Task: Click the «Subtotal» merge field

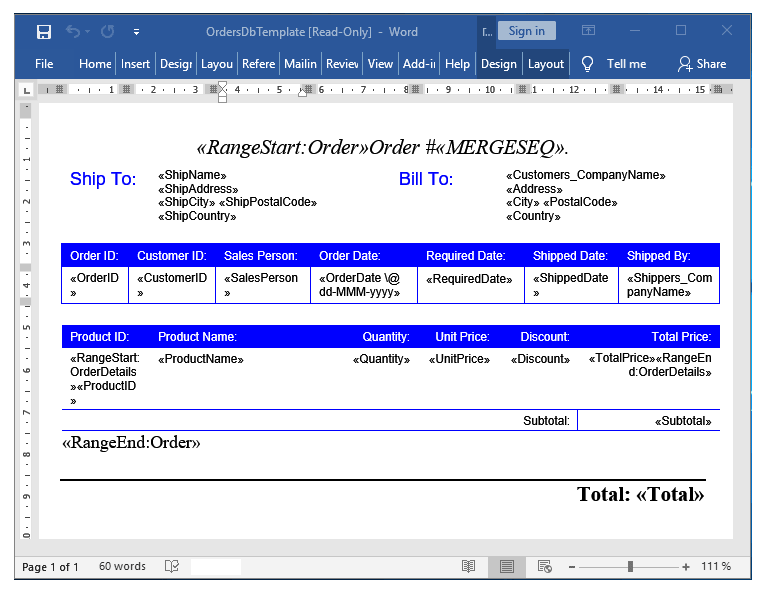Action: coord(683,421)
